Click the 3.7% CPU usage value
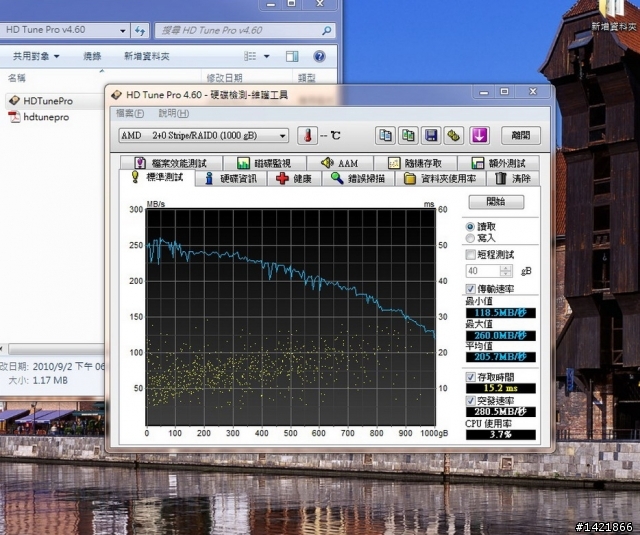Screen dimensions: 640x535 click(500, 435)
